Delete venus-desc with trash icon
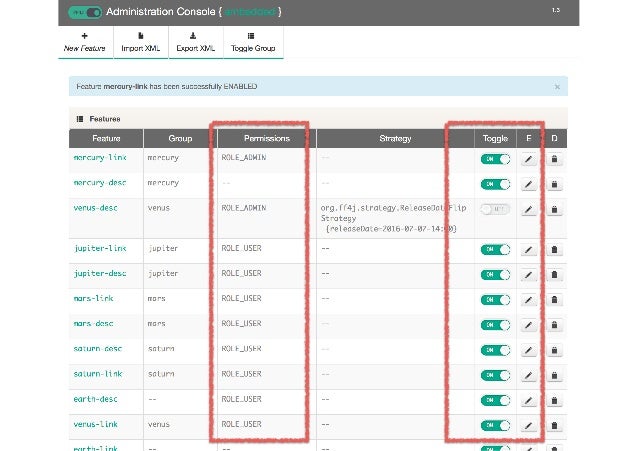The width and height of the screenshot is (638, 451). [x=554, y=210]
